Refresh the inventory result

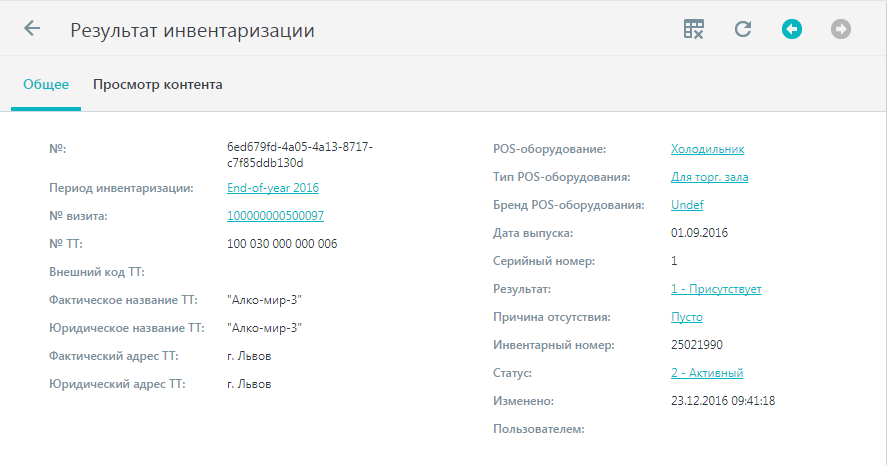[743, 29]
